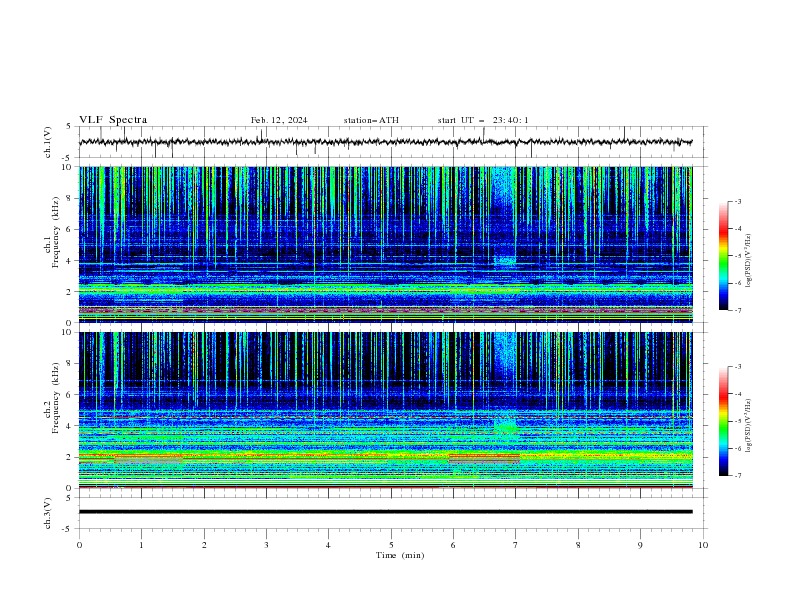Click the ch.2 color bar "log(PSD)(V²/Hz)" label
Viewport: 792px width, 612px height.
(748, 426)
